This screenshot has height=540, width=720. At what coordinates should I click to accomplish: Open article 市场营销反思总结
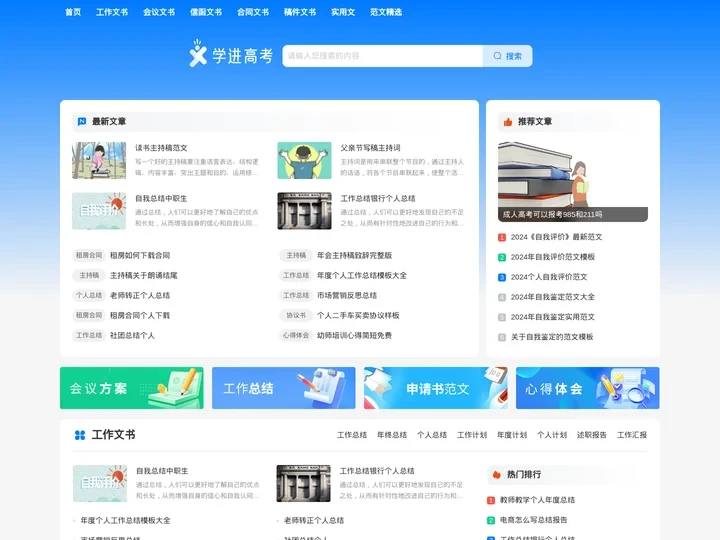(x=347, y=295)
